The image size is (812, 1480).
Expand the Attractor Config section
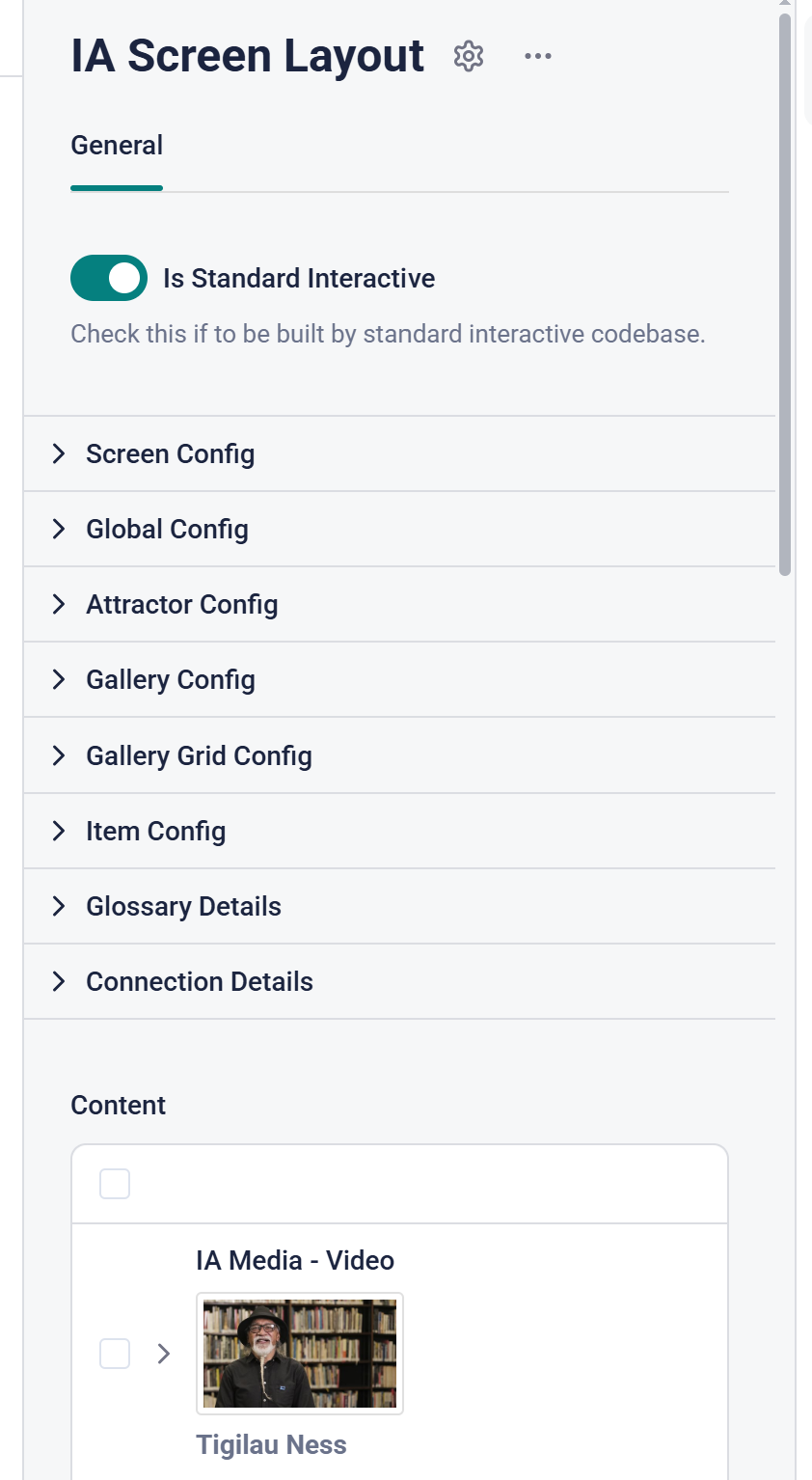tap(181, 605)
